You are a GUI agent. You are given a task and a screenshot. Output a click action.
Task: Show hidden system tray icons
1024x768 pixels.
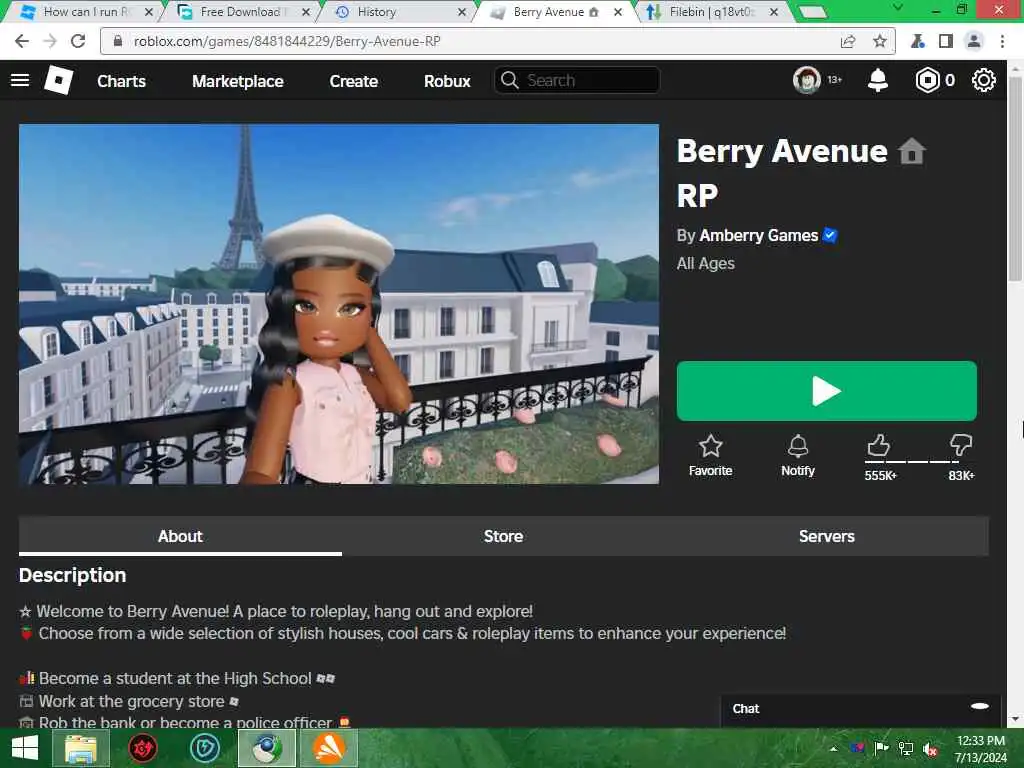[x=833, y=748]
